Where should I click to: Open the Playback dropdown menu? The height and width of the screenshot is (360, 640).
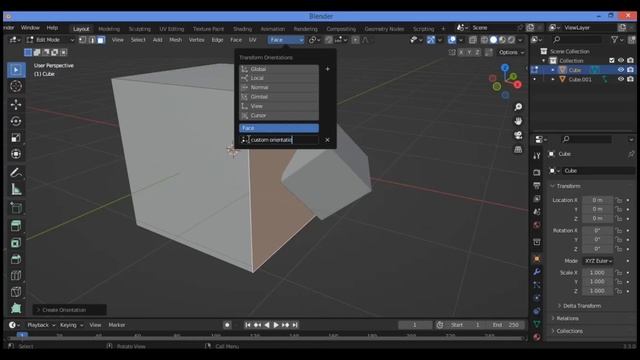tap(41, 325)
